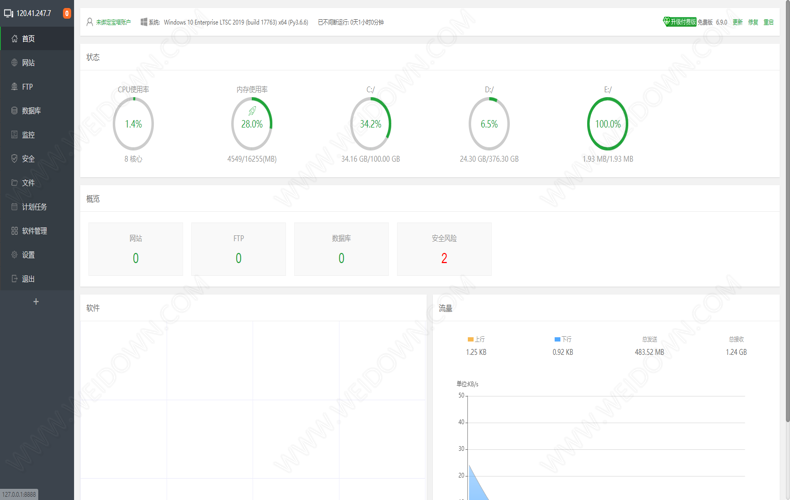Click the green upgrade-to-paid-version badge
This screenshot has height=500, width=790.
coord(679,21)
